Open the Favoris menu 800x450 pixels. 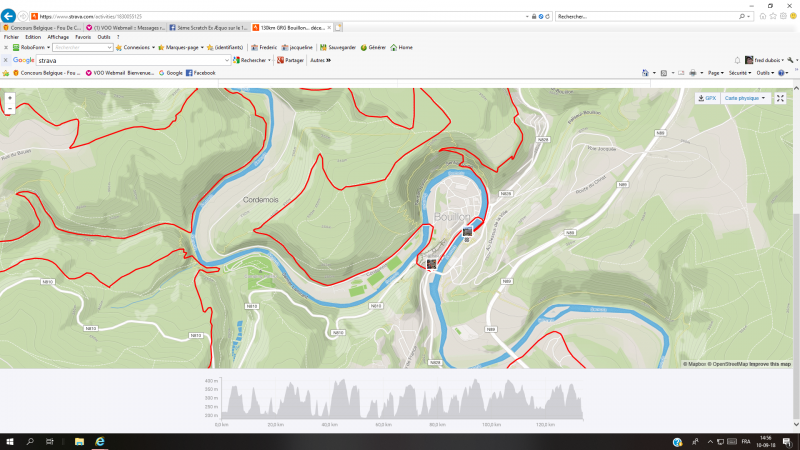click(83, 37)
